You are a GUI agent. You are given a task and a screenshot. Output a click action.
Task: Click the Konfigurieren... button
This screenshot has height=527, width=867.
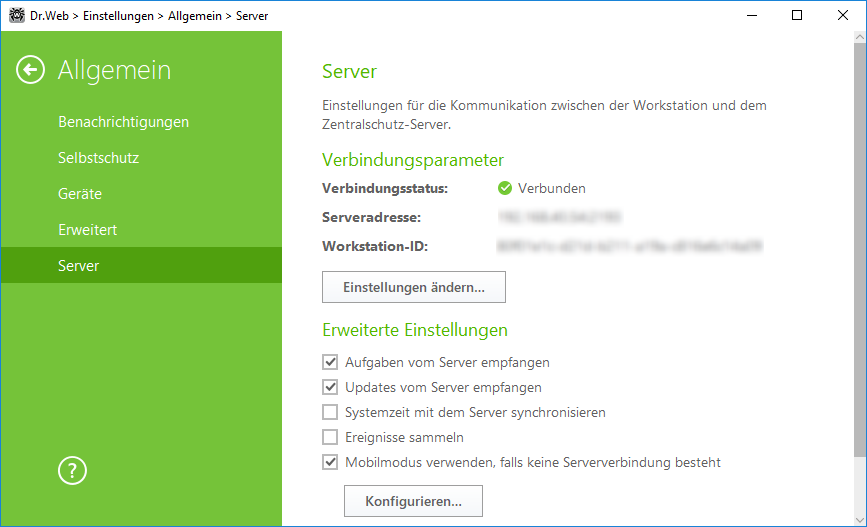pyautogui.click(x=413, y=501)
